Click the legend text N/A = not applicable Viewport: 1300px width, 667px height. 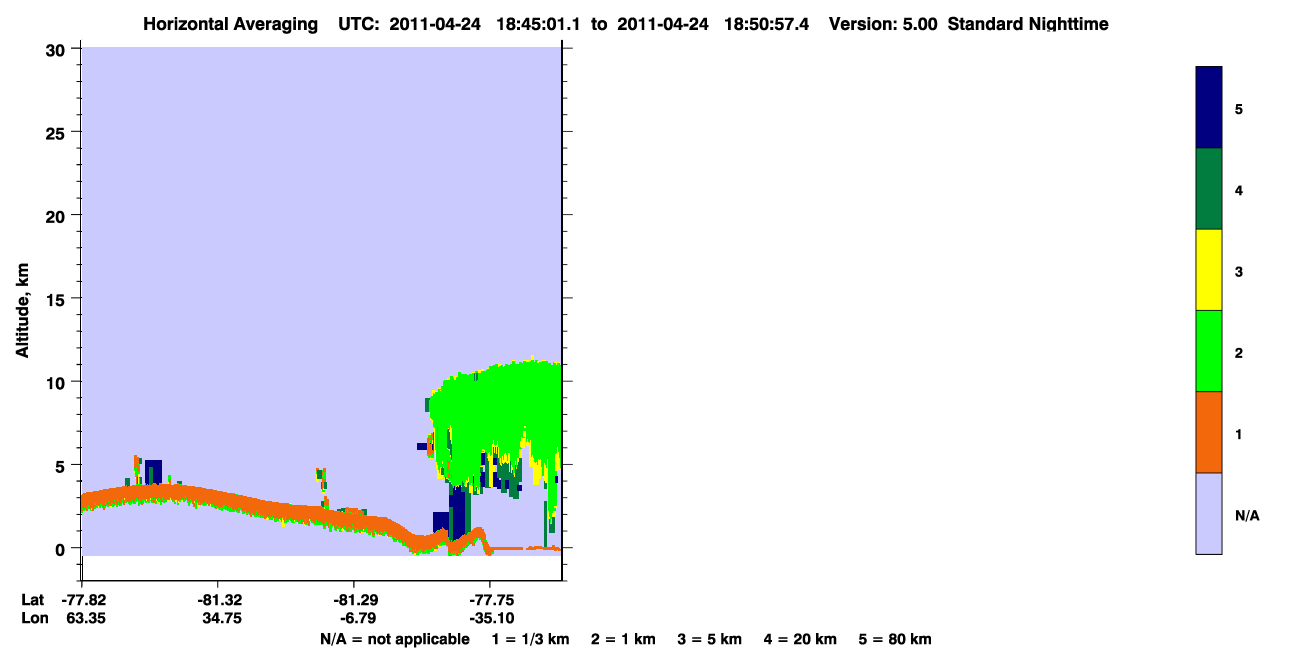[394, 639]
